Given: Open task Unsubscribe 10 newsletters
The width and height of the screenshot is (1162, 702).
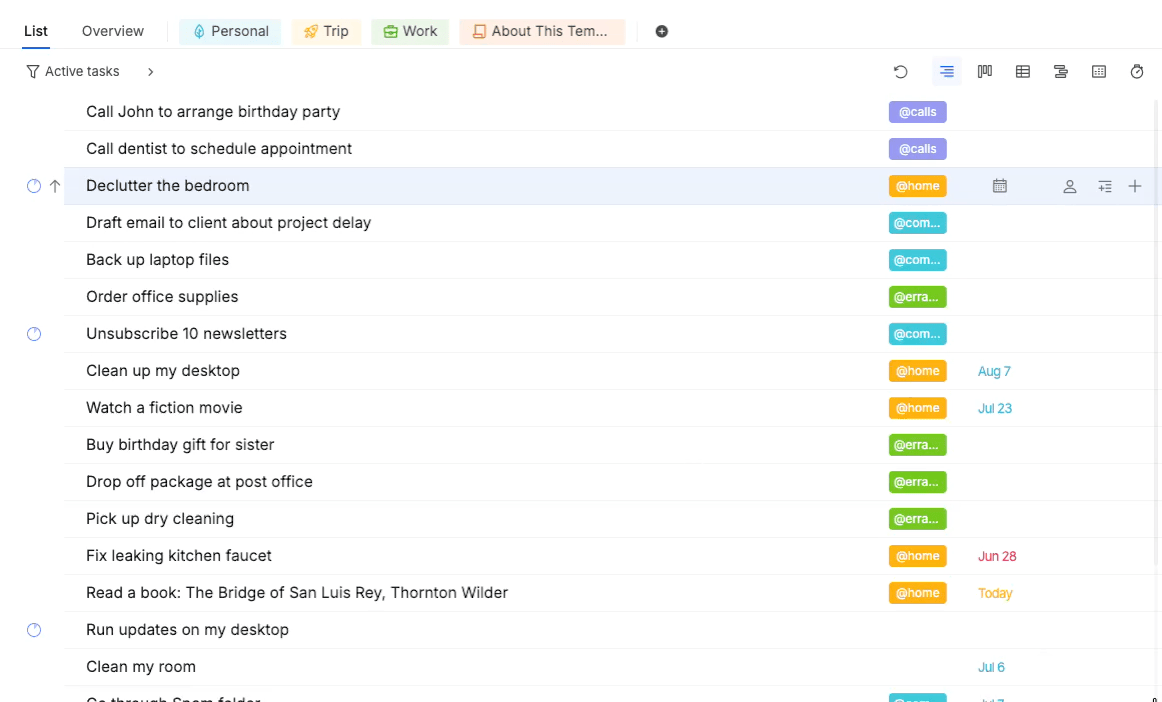Looking at the screenshot, I should point(186,334).
